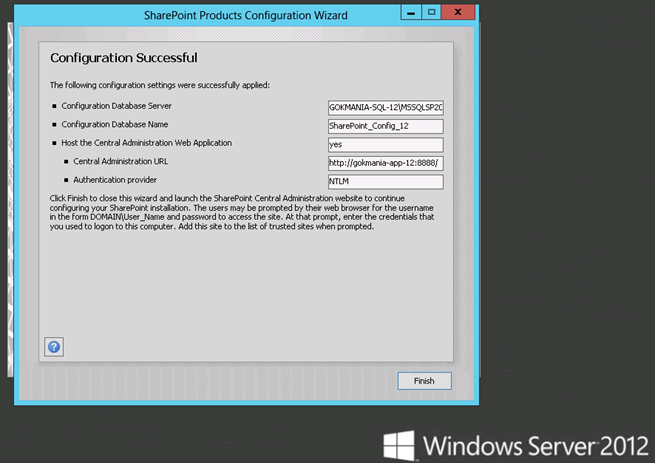Open the blue question mark help icon
This screenshot has width=655, height=463.
[54, 347]
